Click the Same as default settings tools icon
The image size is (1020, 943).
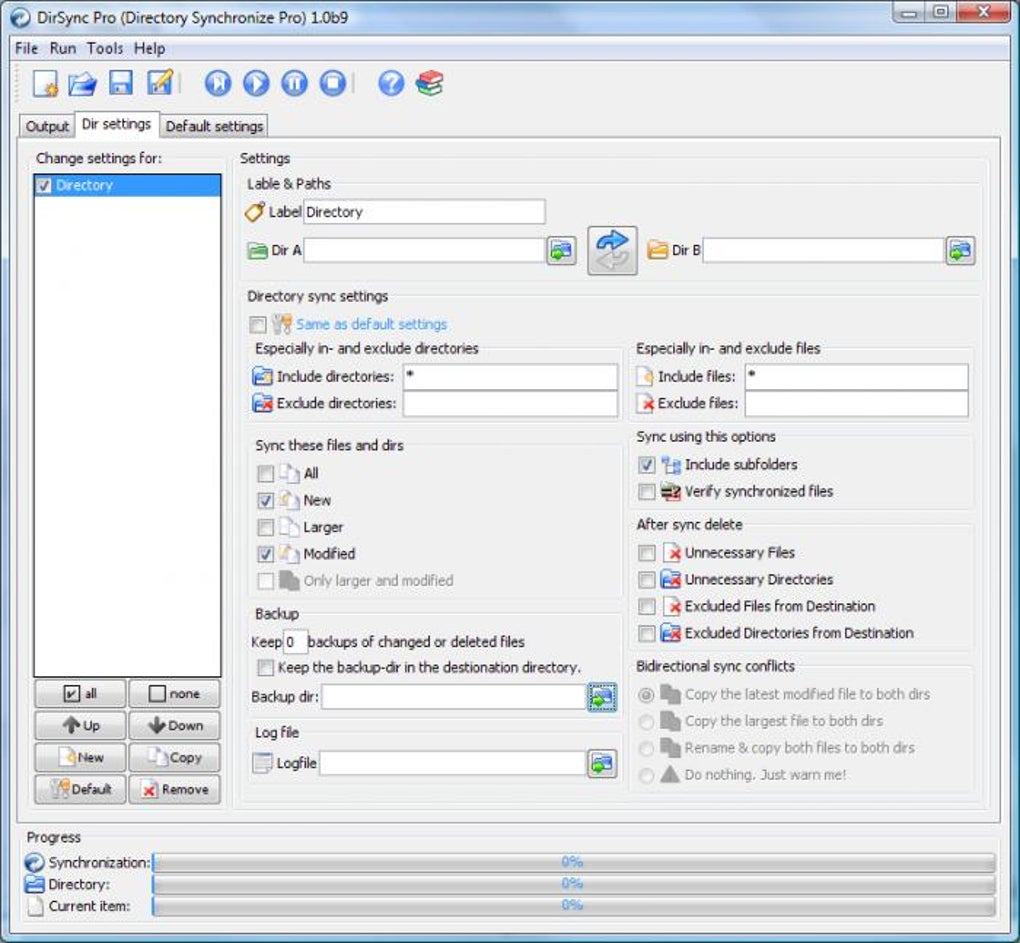click(282, 324)
